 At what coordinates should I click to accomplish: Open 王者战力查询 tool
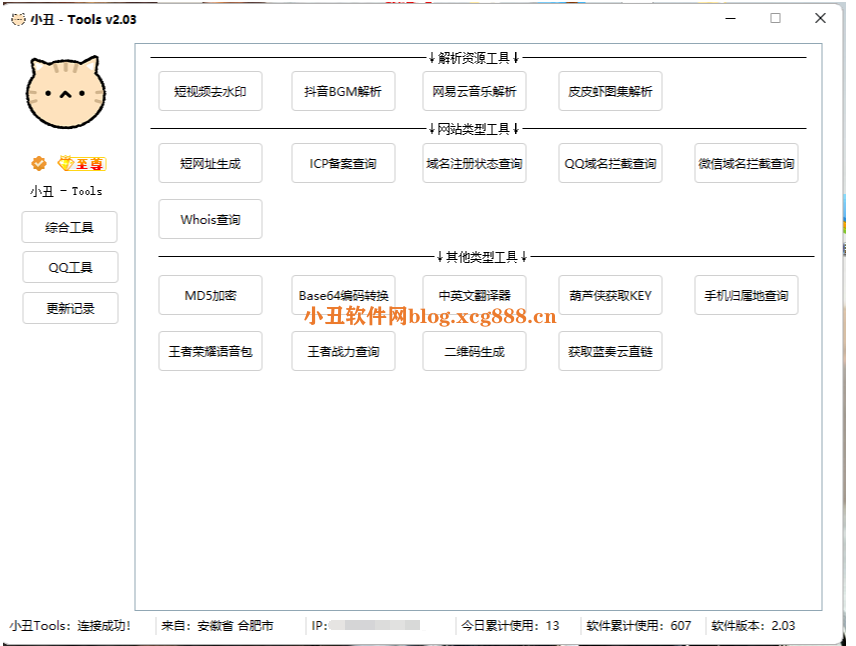(343, 351)
